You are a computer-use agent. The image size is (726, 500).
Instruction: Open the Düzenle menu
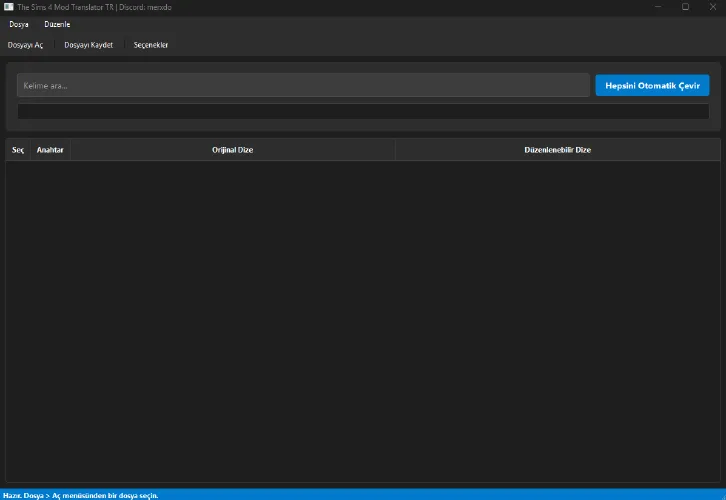click(x=57, y=24)
